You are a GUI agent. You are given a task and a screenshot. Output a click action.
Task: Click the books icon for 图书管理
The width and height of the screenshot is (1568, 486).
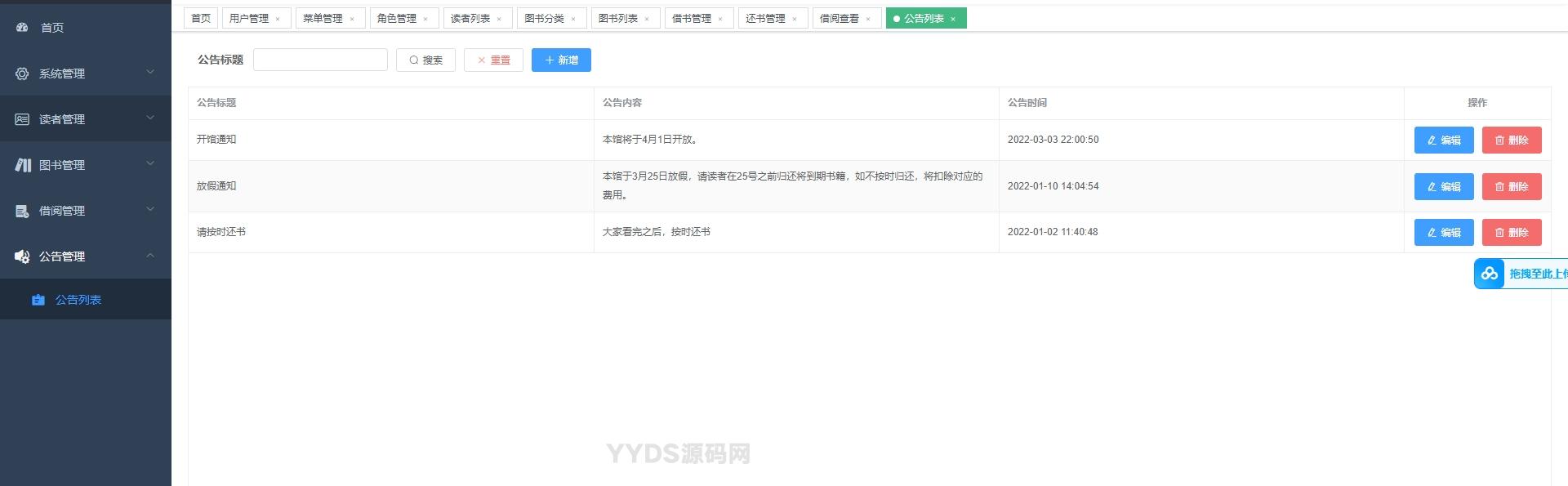(23, 165)
